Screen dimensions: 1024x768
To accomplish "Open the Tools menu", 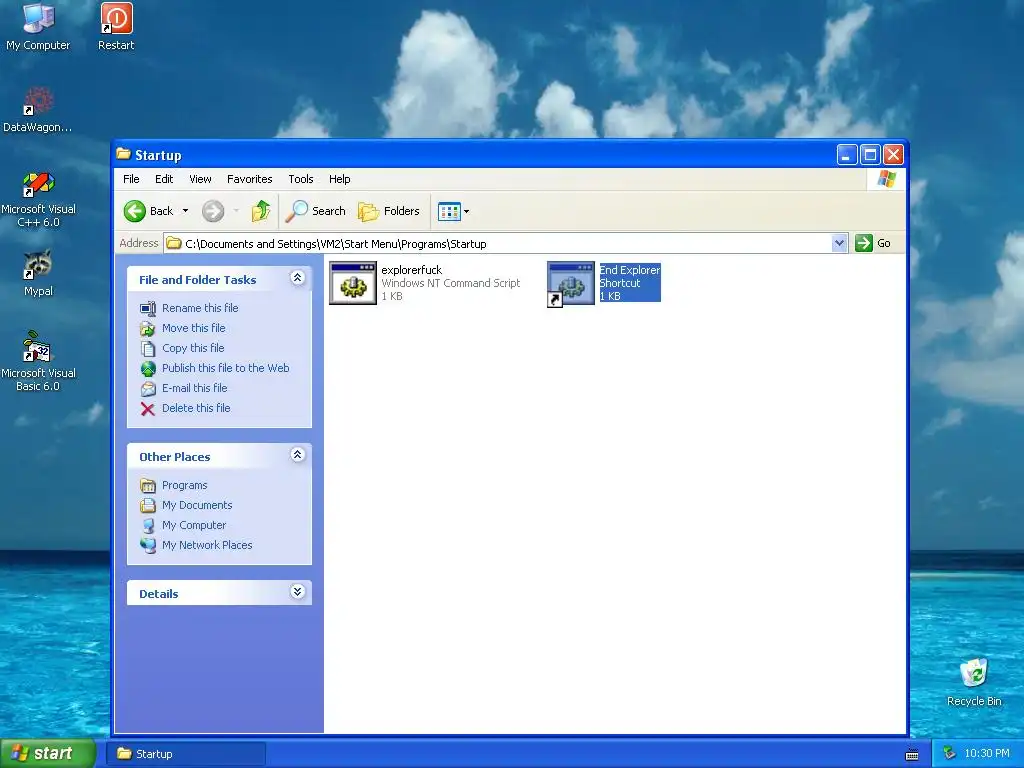I will click(301, 179).
